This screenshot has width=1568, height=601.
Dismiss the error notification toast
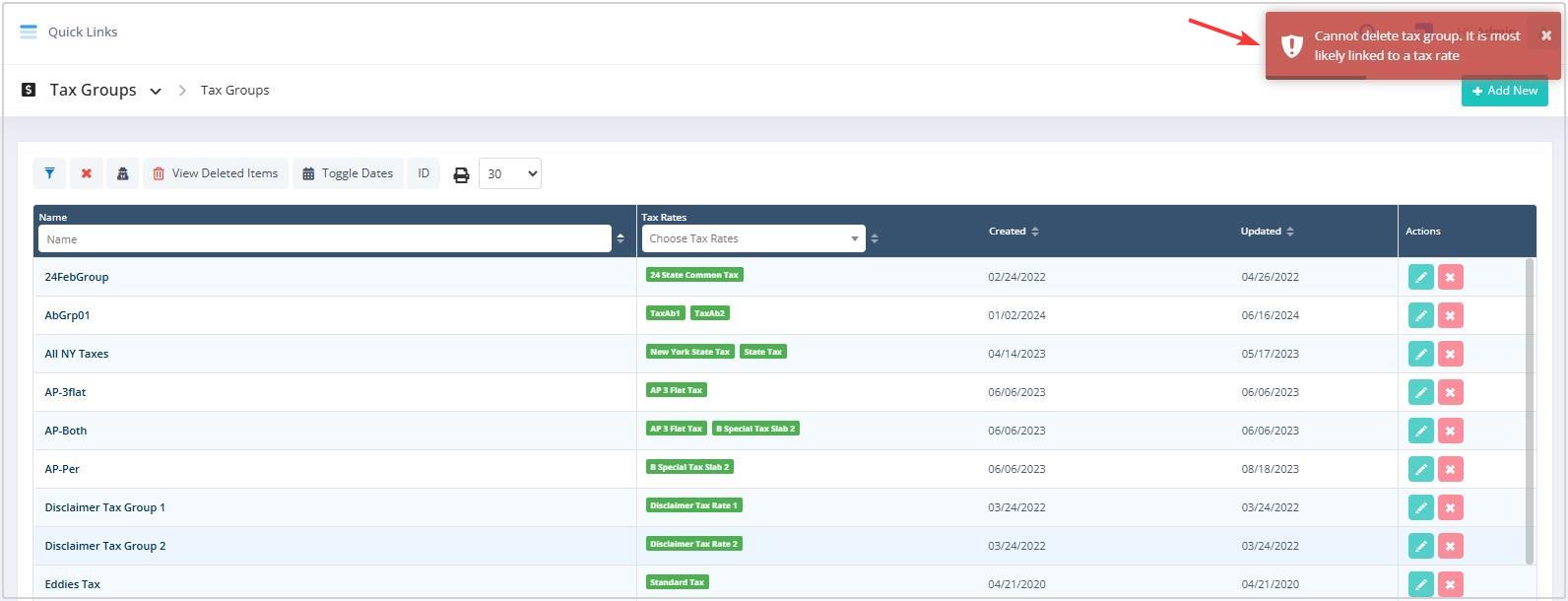tap(1545, 35)
